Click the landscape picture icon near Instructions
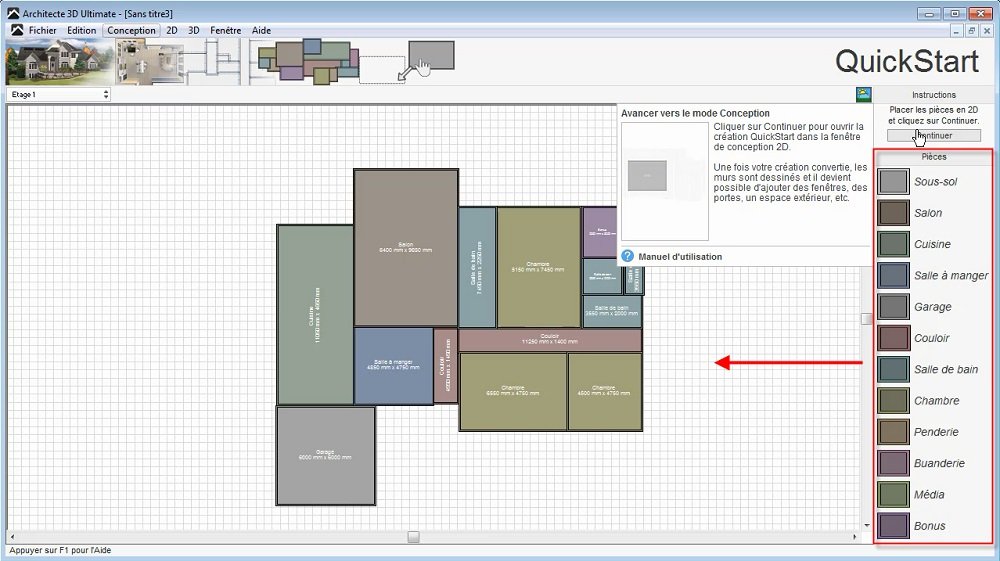The width and height of the screenshot is (1000, 561). pos(864,94)
